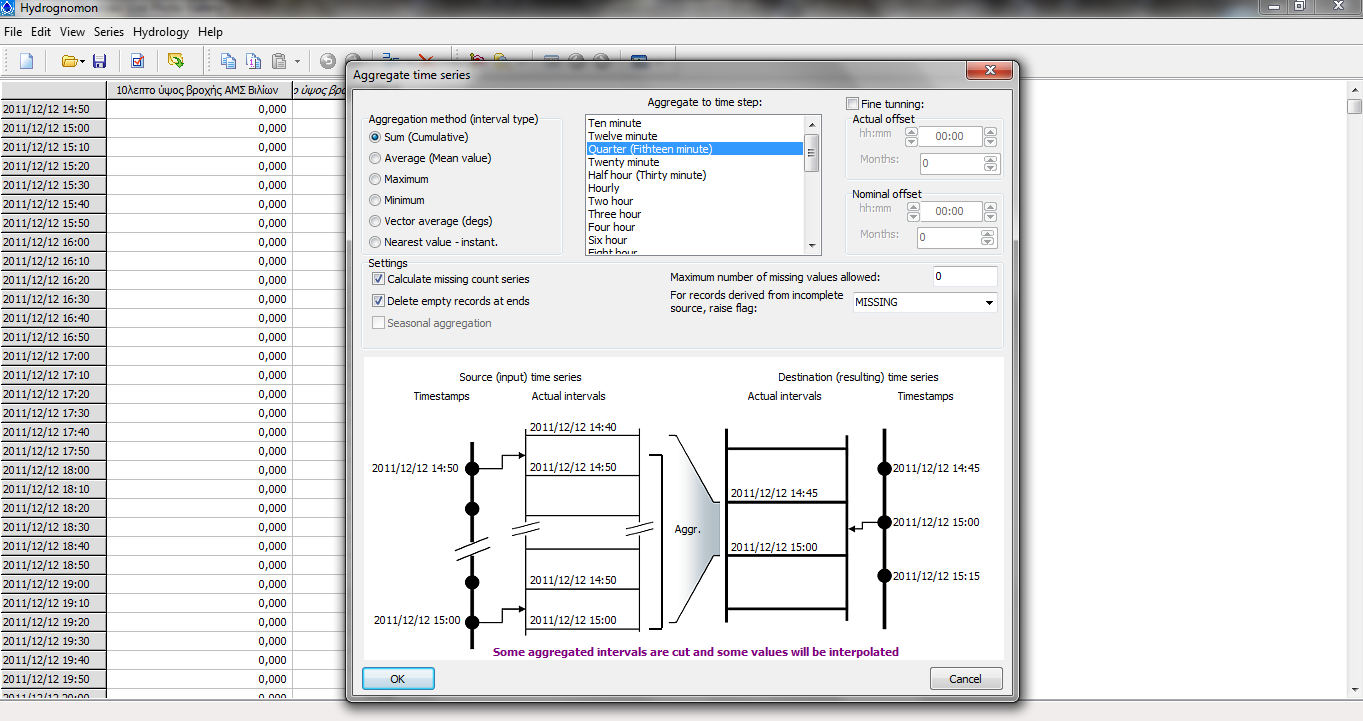
Task: Open the Hydrology menu
Action: point(161,32)
